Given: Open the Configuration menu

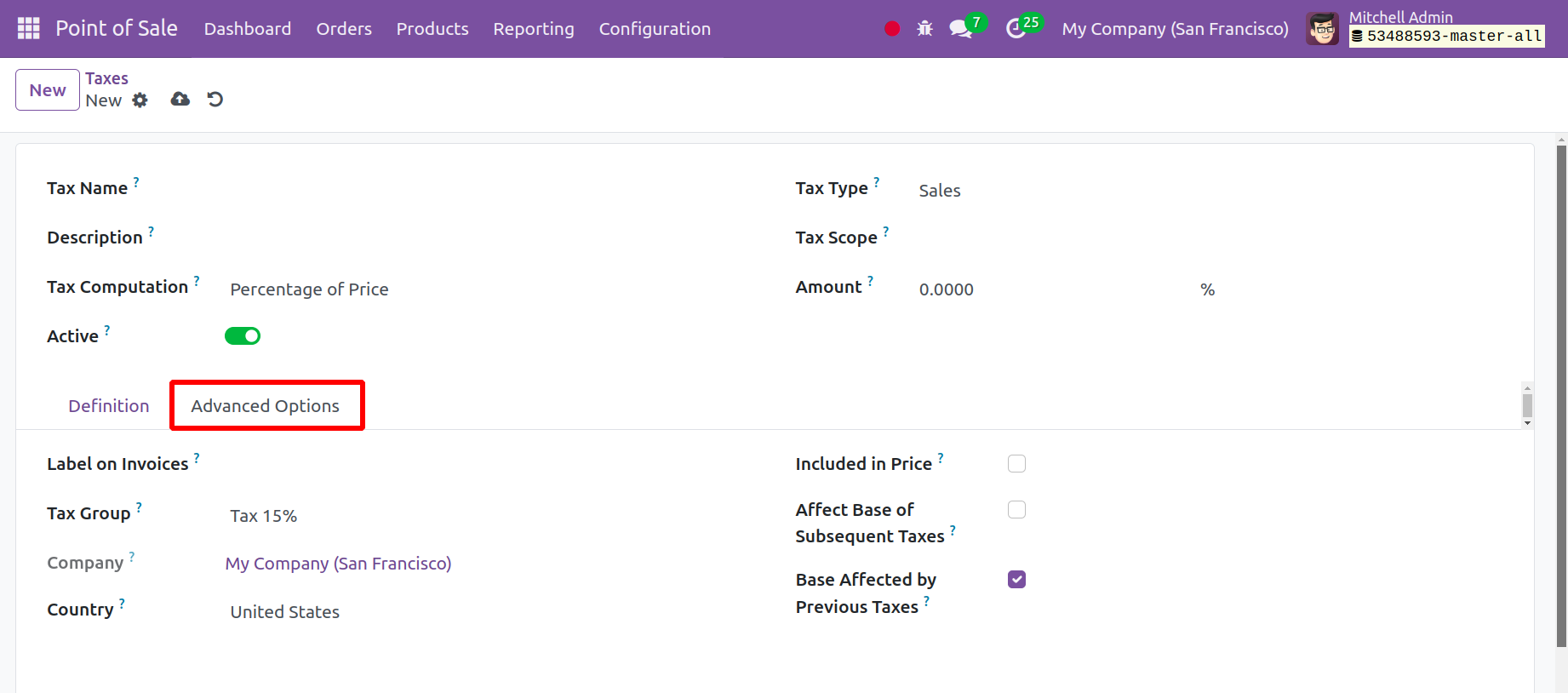Looking at the screenshot, I should pos(654,29).
